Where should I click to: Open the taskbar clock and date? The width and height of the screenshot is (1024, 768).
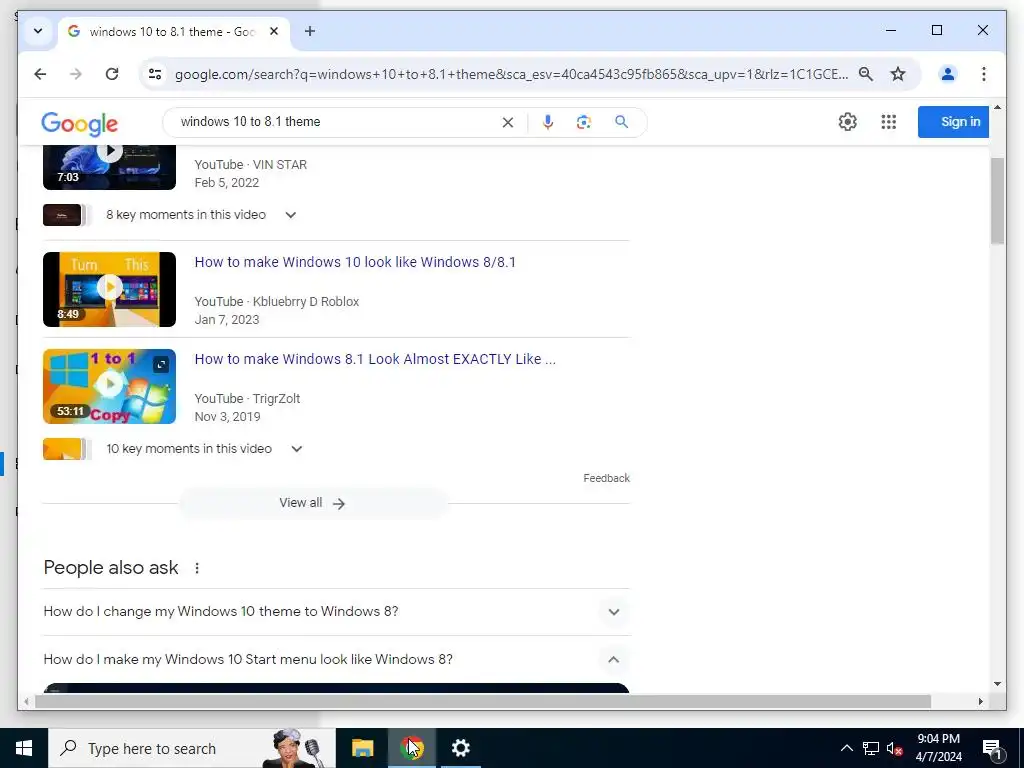[938, 748]
